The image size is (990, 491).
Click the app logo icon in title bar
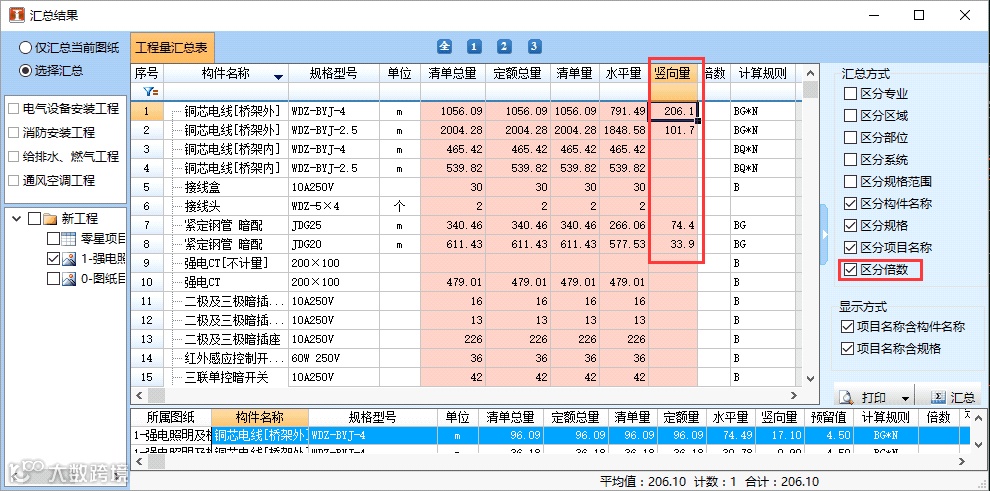click(16, 15)
